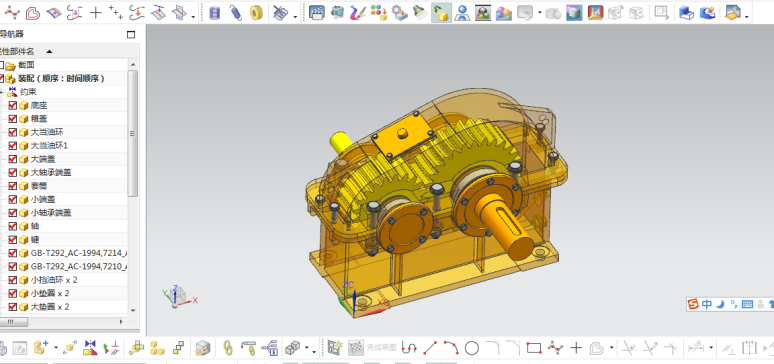
Task: Select the Arc tool in bottom sketch toolbar
Action: [x=451, y=348]
